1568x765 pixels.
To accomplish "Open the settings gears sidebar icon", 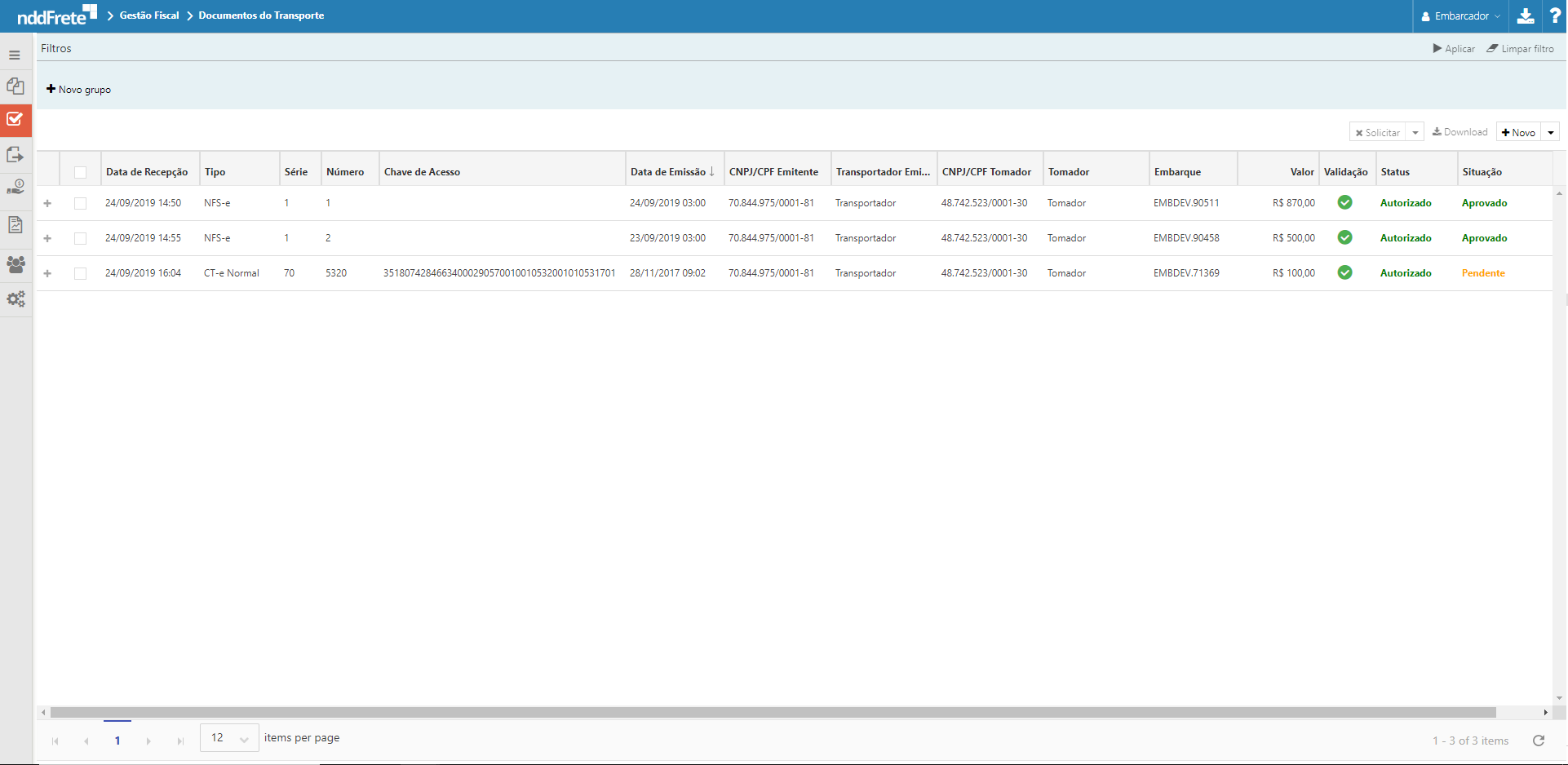I will pos(16,299).
